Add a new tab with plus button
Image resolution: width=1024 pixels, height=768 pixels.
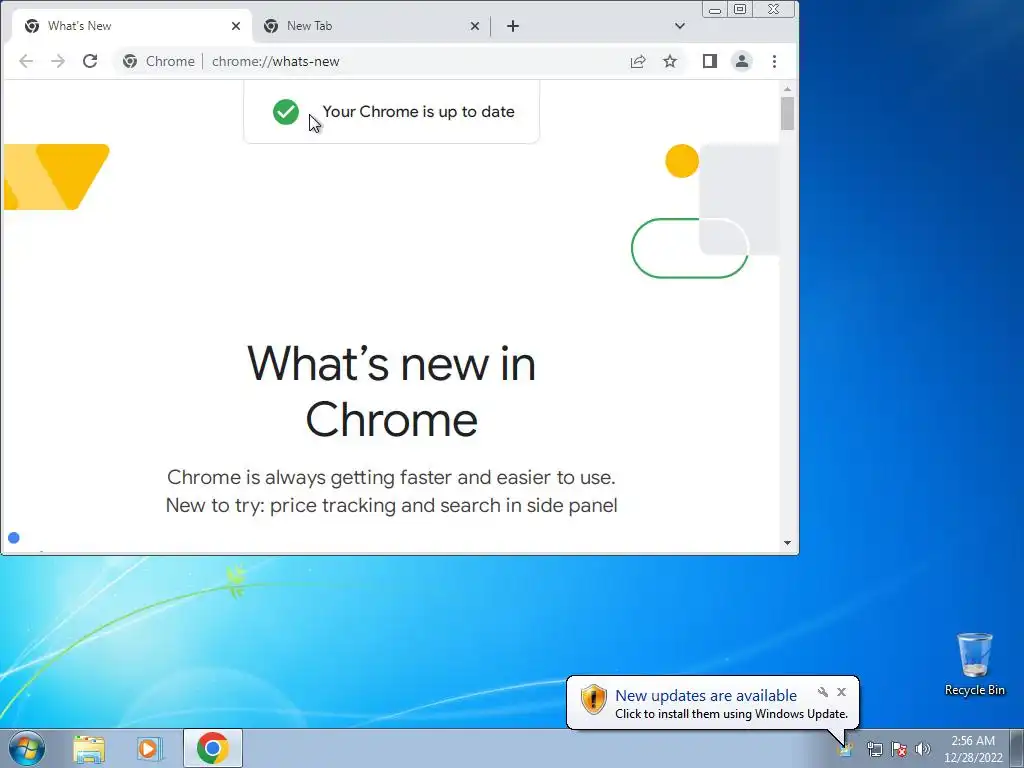(x=513, y=26)
